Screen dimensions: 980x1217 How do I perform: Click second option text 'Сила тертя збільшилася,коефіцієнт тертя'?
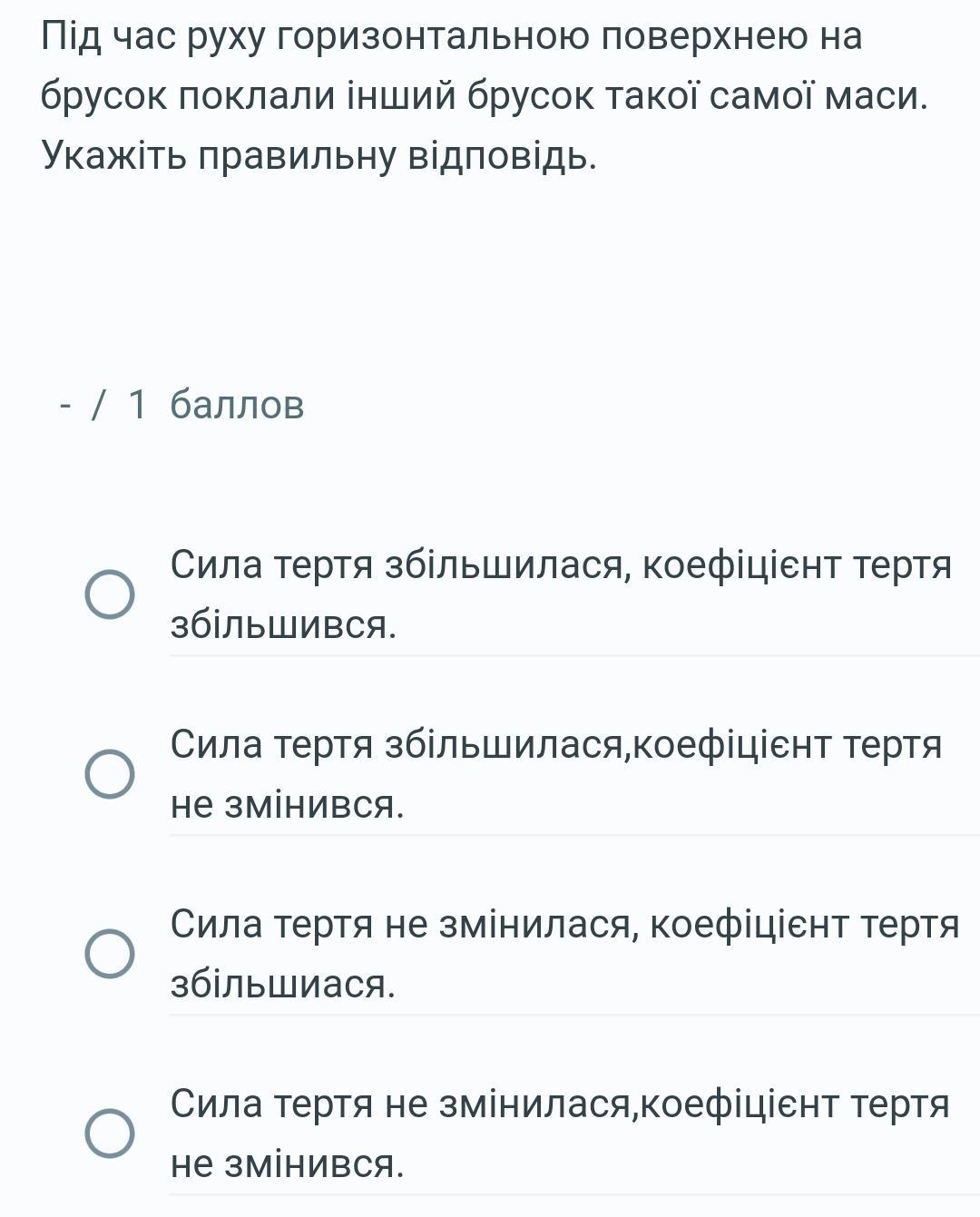pyautogui.click(x=556, y=744)
